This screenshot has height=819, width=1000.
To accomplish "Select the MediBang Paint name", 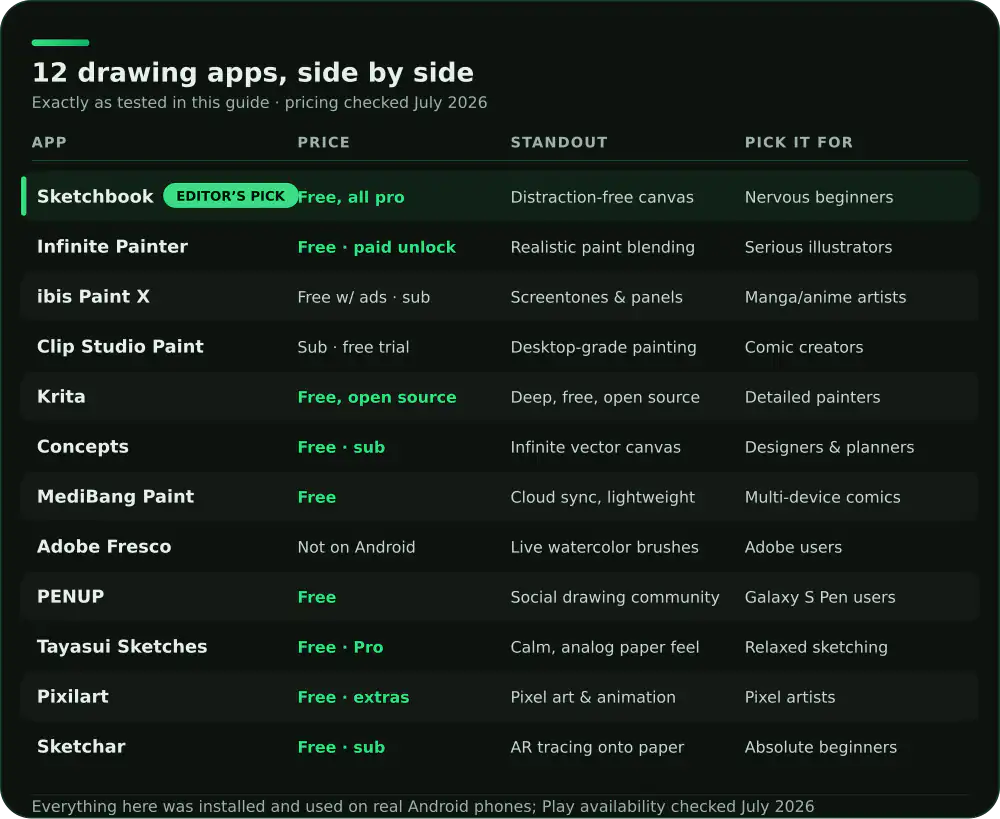I will point(115,496).
